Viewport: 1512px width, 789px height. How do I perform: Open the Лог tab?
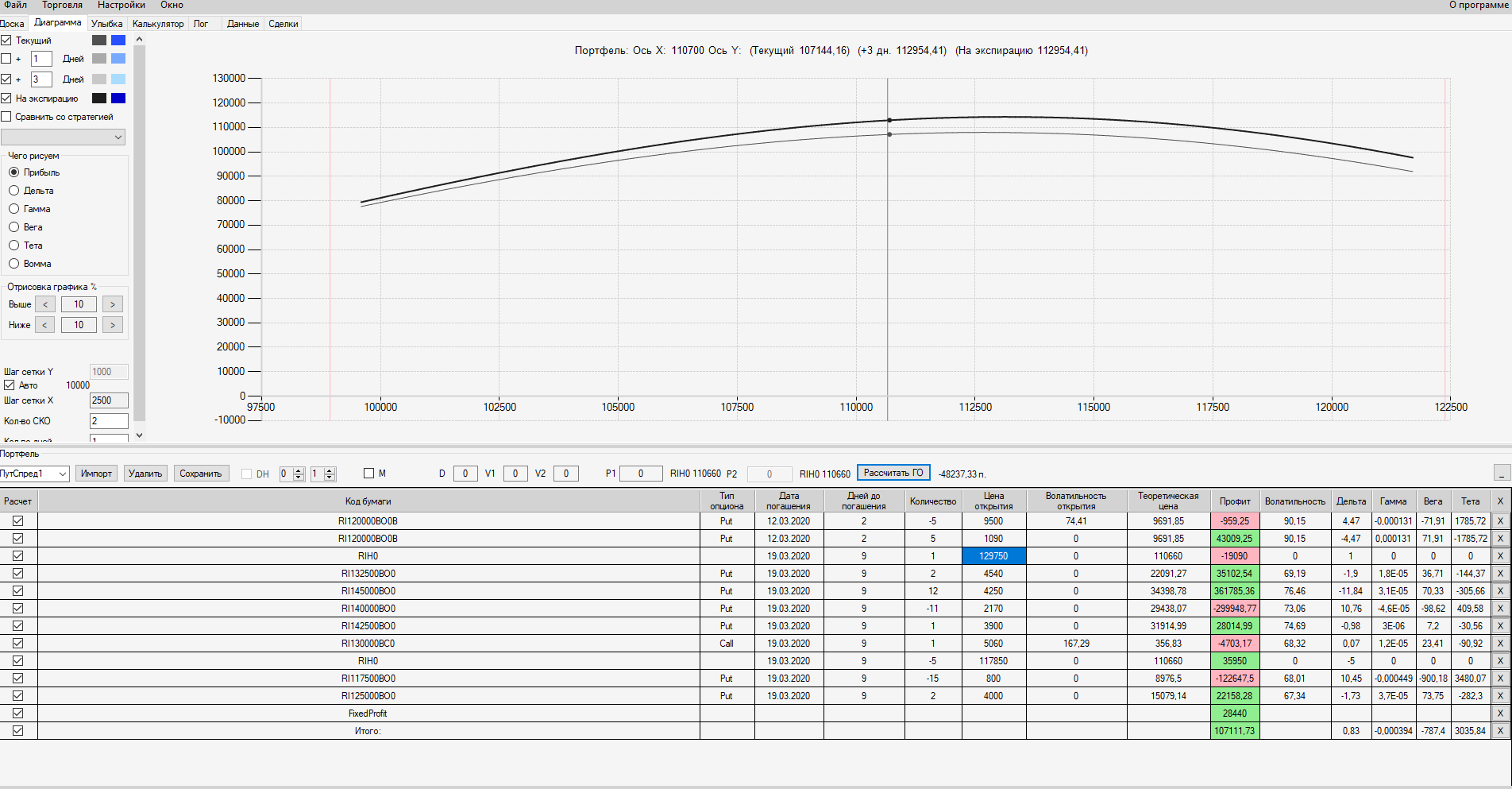point(201,24)
